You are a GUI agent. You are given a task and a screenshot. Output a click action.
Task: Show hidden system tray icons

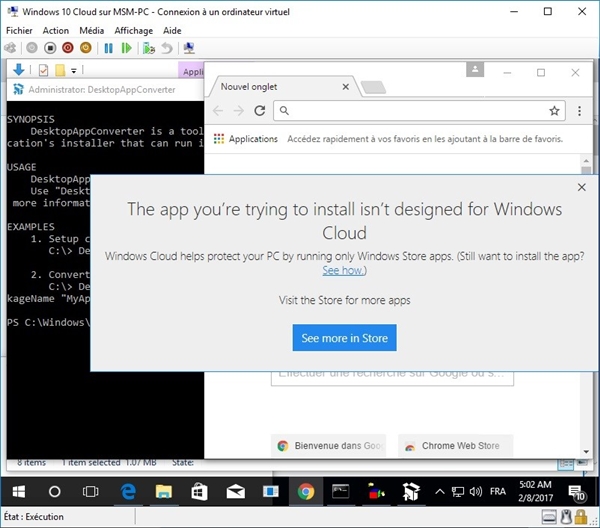point(439,492)
